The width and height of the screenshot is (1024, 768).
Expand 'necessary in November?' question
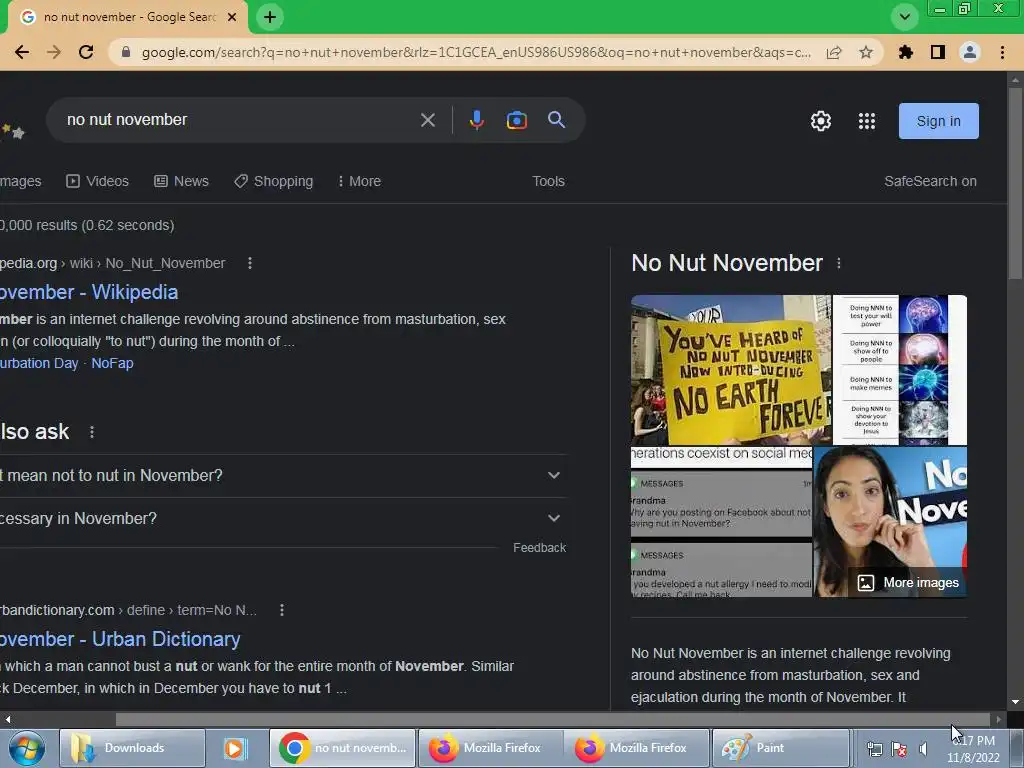[x=283, y=519]
